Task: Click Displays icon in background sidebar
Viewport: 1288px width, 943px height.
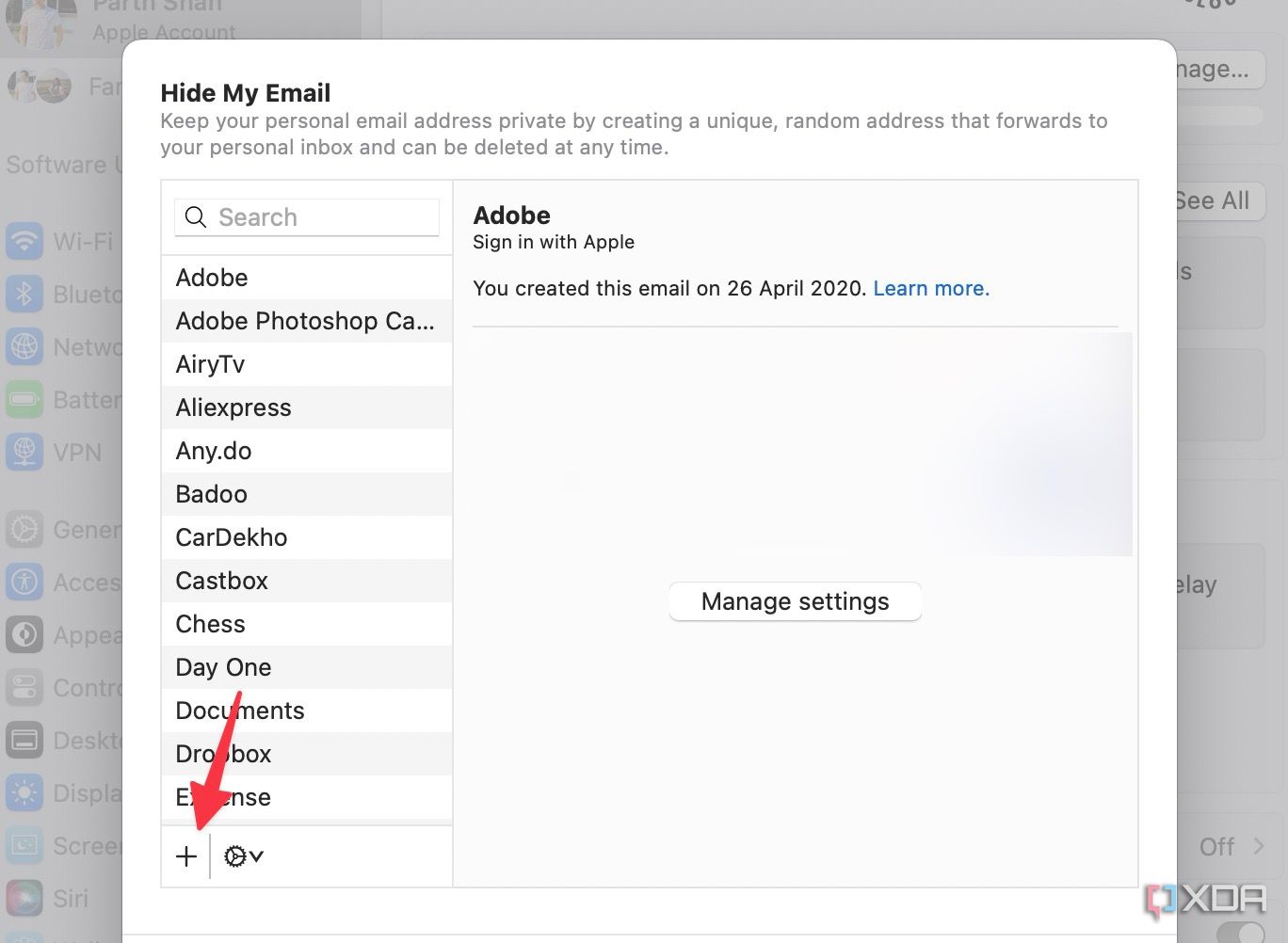Action: click(24, 793)
